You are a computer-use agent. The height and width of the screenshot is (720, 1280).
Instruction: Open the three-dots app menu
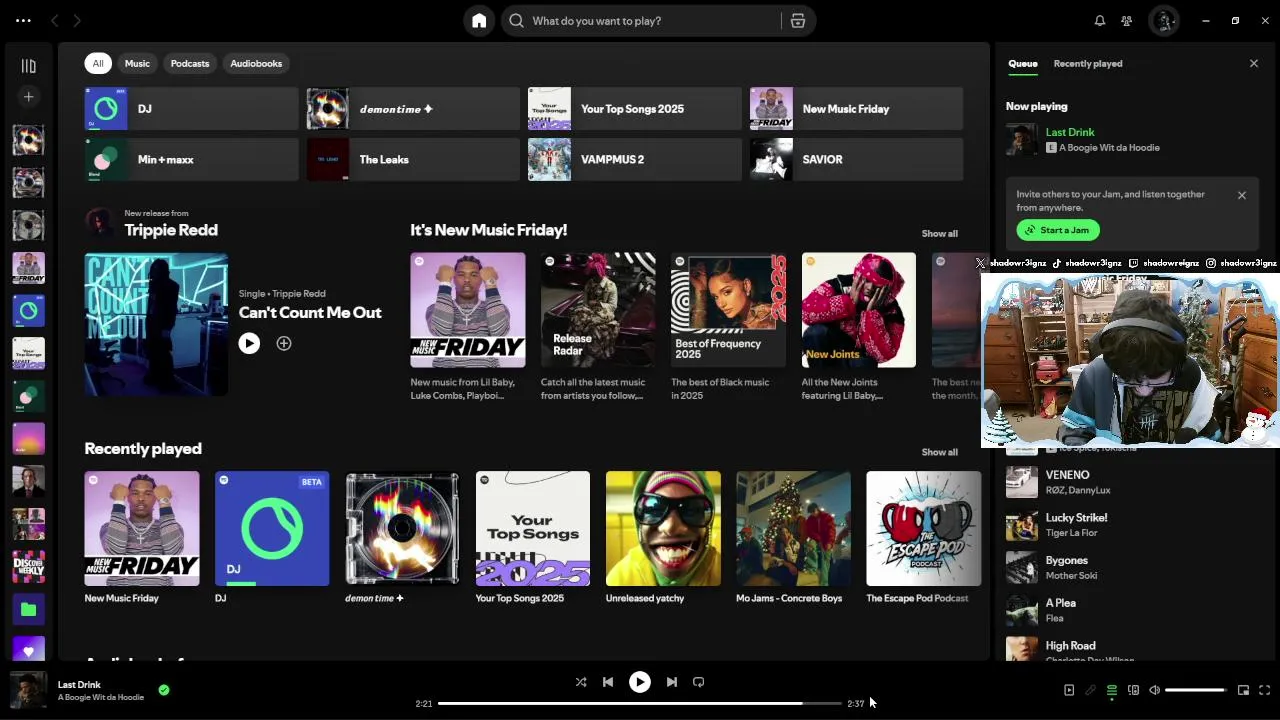23,20
